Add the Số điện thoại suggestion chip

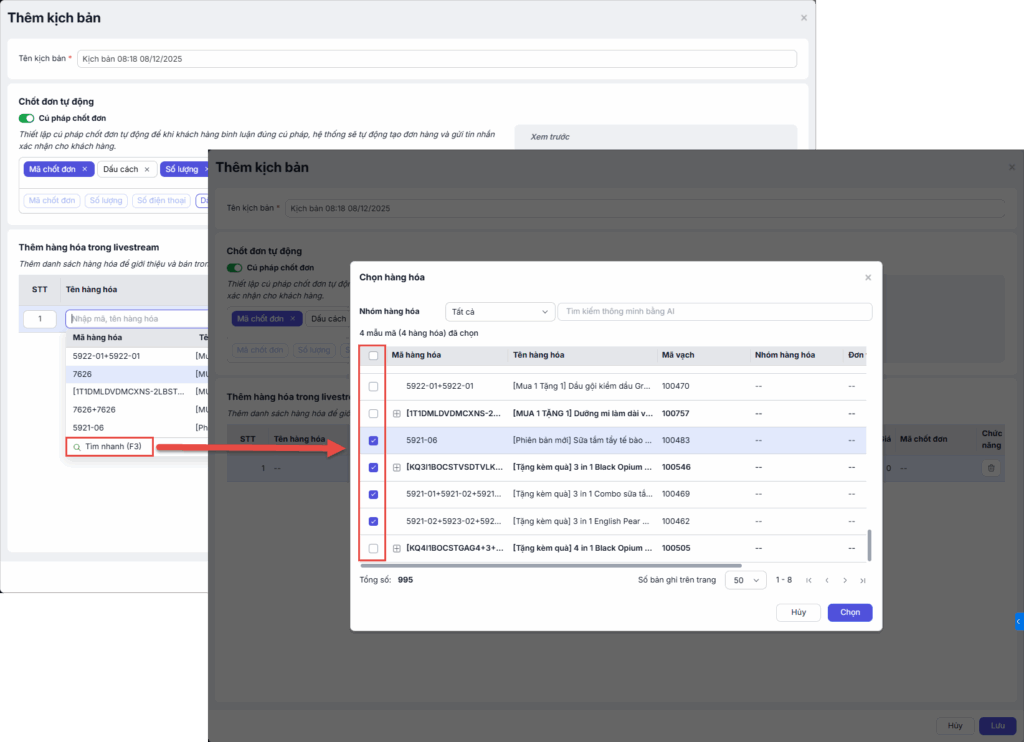(x=161, y=201)
